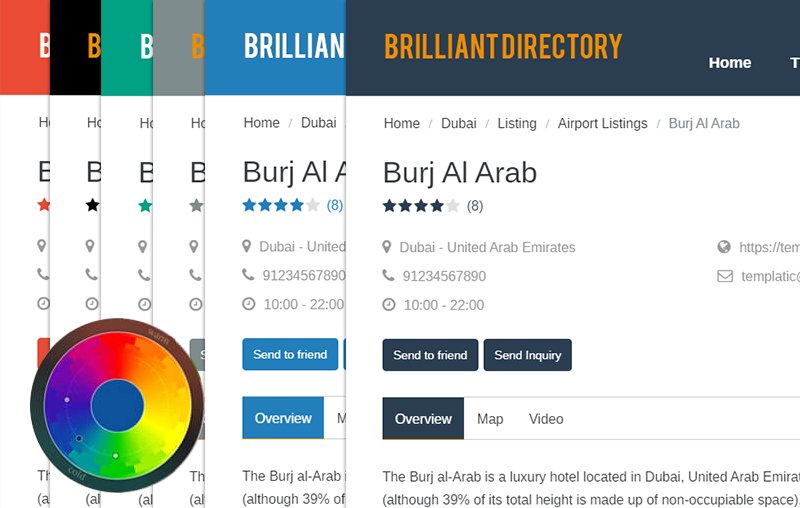Click the 91234567890 phone number in navy theme
This screenshot has width=800, height=508.
(444, 276)
